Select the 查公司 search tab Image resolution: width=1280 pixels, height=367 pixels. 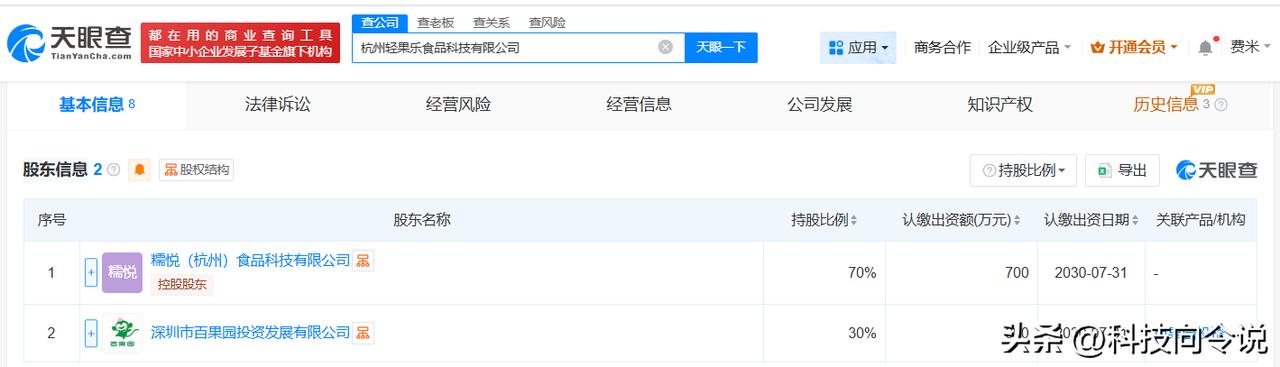point(379,22)
